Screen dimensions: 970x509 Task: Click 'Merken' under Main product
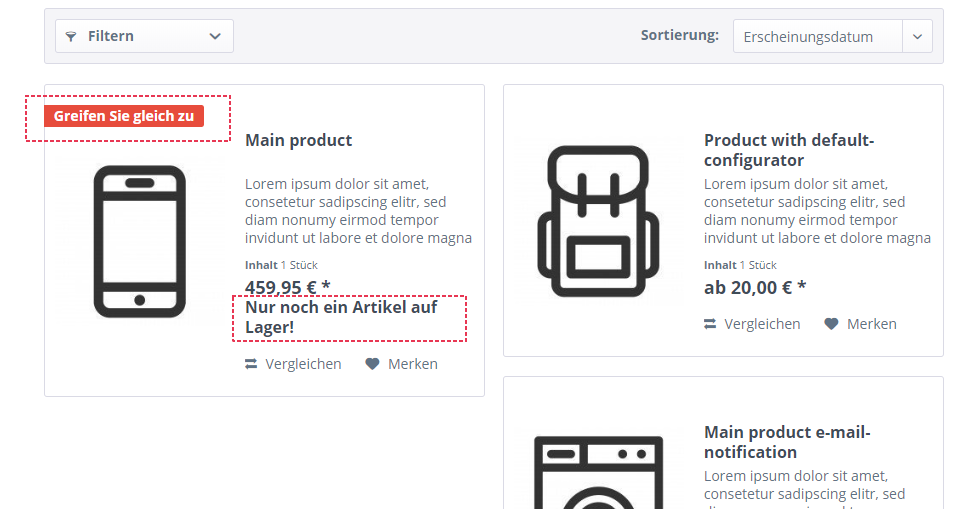click(413, 364)
